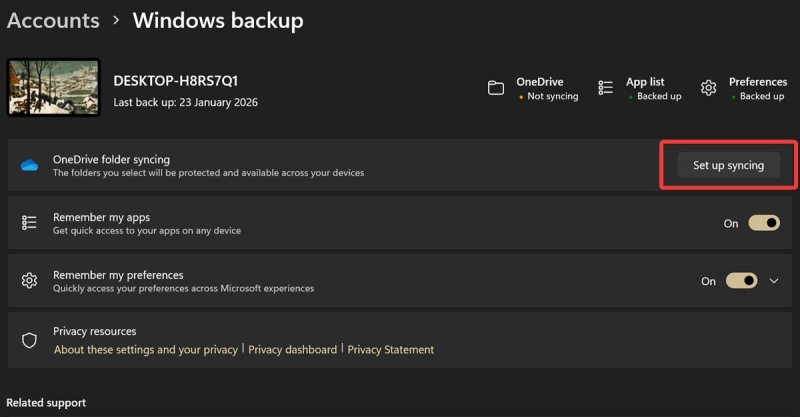Select the App list Backed up status
This screenshot has height=417, width=800.
coord(657,97)
